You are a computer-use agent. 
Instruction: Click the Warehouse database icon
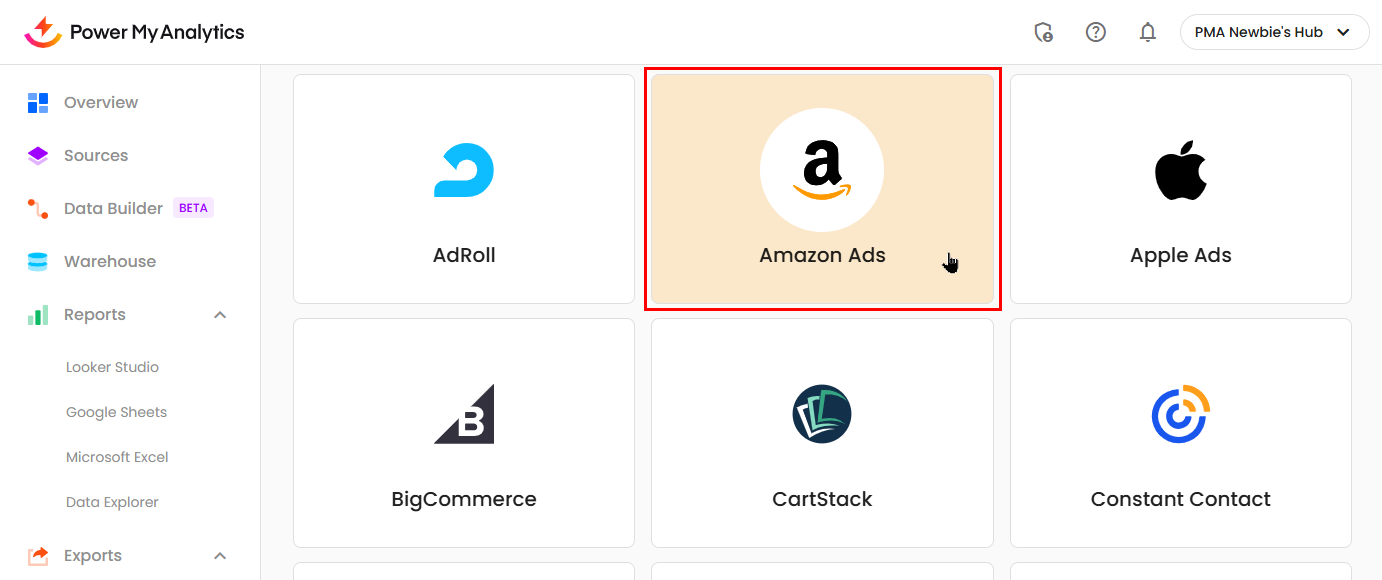click(x=38, y=261)
